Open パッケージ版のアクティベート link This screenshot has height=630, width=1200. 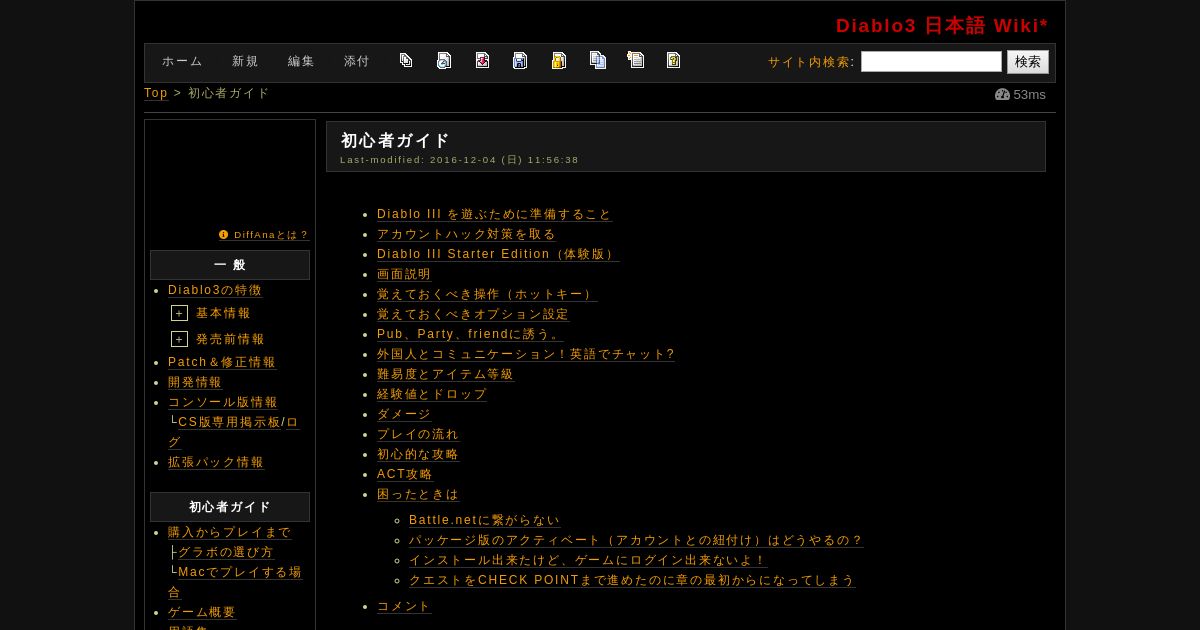[636, 540]
